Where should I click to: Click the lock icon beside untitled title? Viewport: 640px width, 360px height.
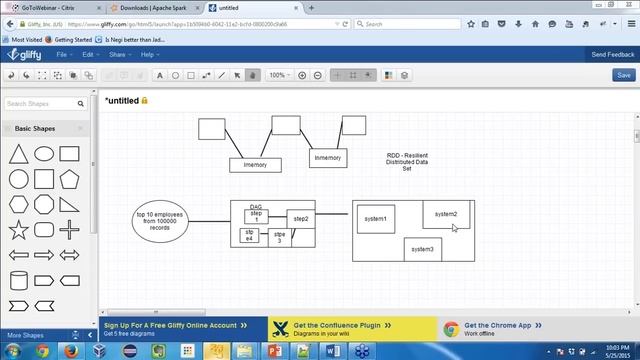tap(144, 100)
